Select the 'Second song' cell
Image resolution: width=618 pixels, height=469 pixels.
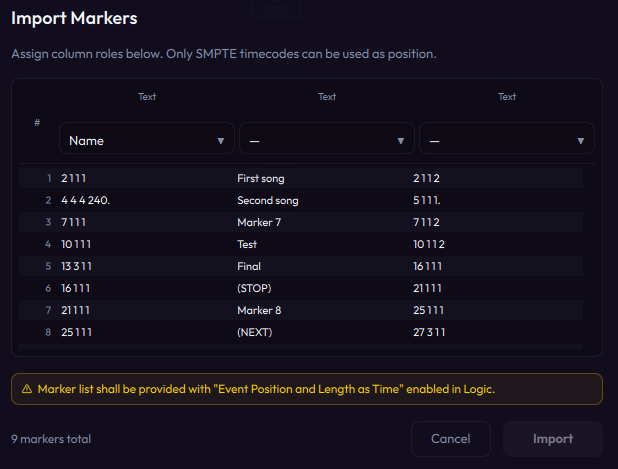268,201
